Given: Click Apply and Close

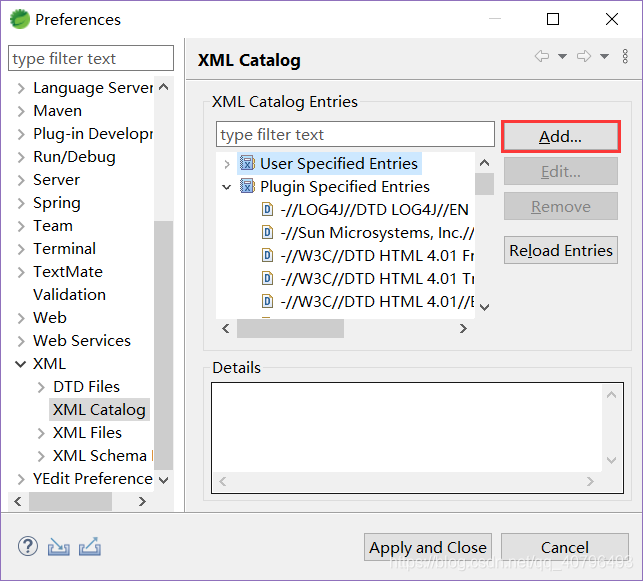Looking at the screenshot, I should pos(428,547).
